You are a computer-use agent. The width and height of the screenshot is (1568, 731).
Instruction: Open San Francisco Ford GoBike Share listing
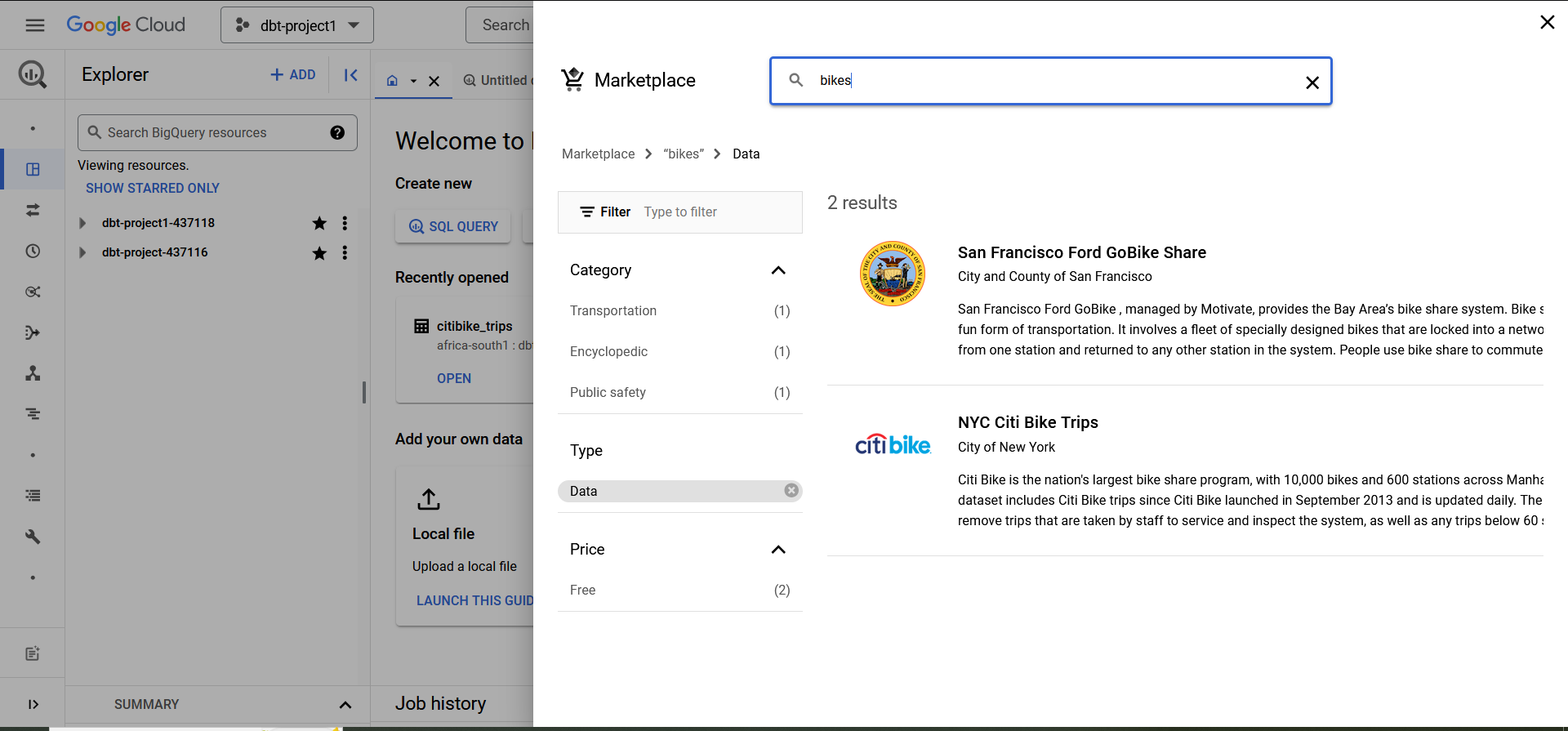coord(1081,252)
